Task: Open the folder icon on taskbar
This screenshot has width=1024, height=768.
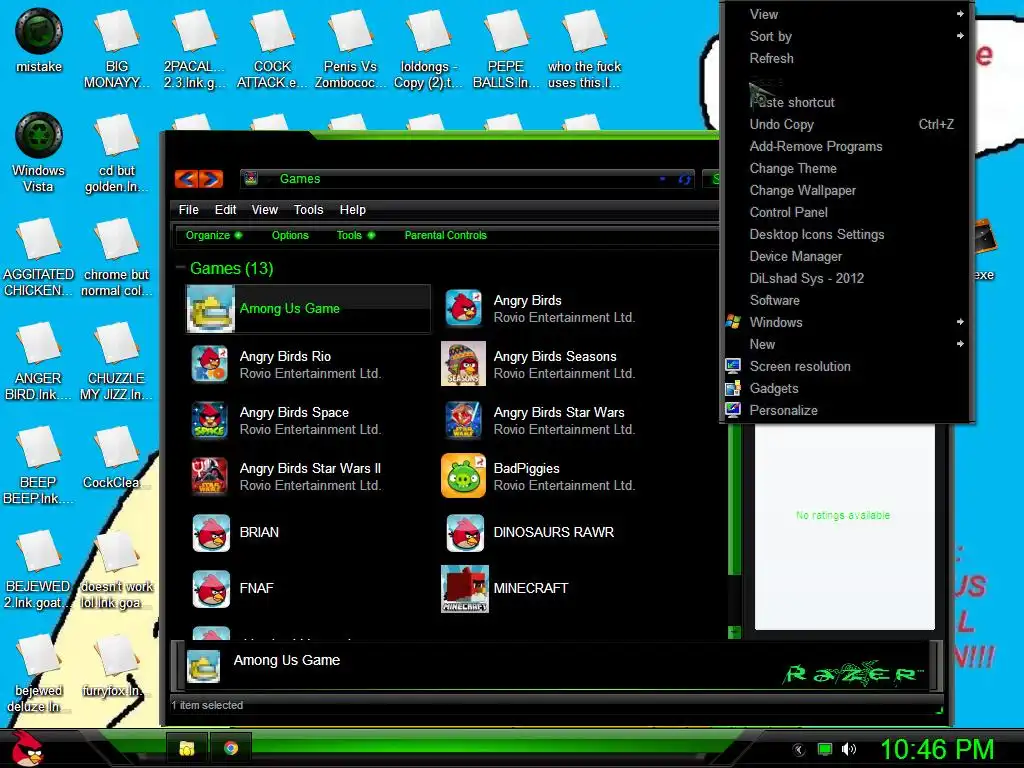Action: click(187, 748)
